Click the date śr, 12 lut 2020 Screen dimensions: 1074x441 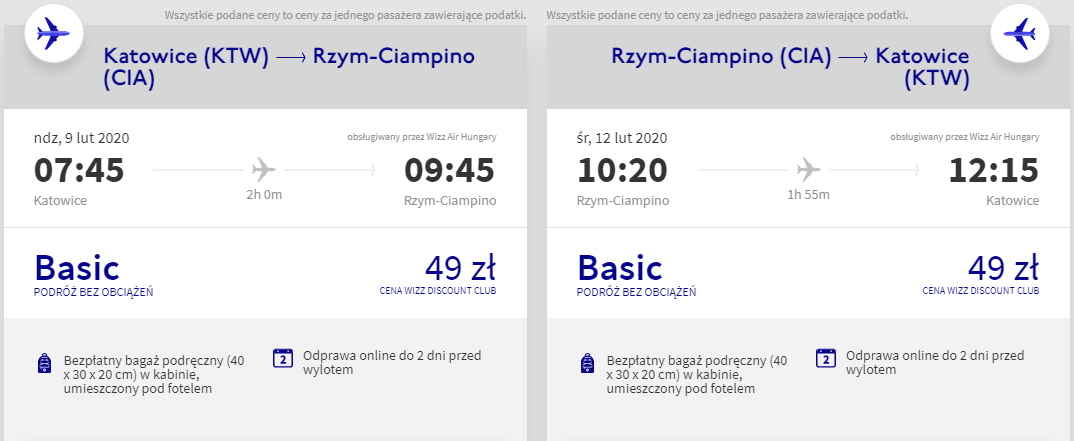click(x=622, y=138)
